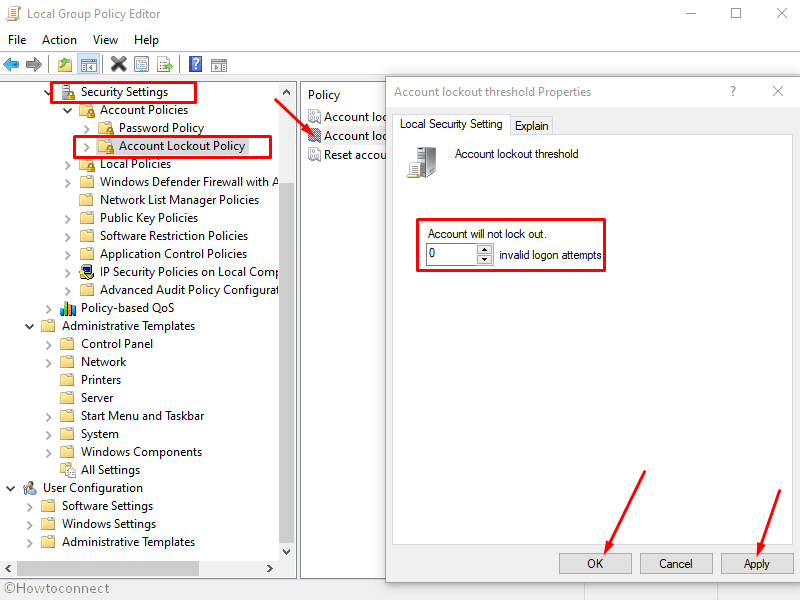The width and height of the screenshot is (800, 600).
Task: Select Windows Defender Firewall item
Action: coord(189,182)
